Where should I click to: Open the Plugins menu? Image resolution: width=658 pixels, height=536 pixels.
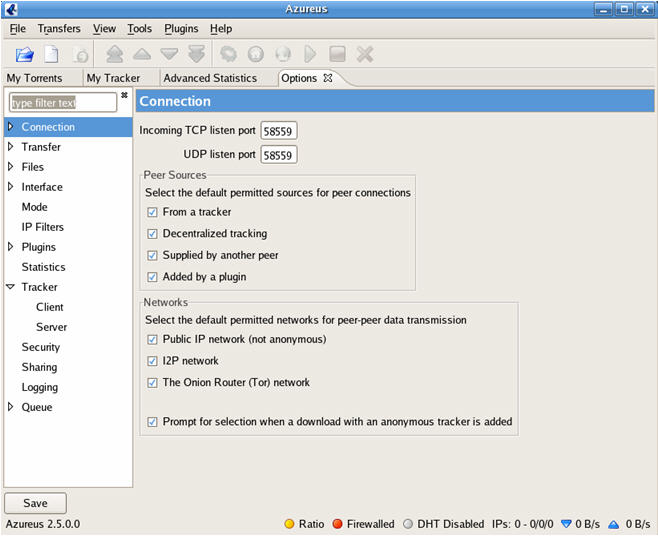point(181,29)
